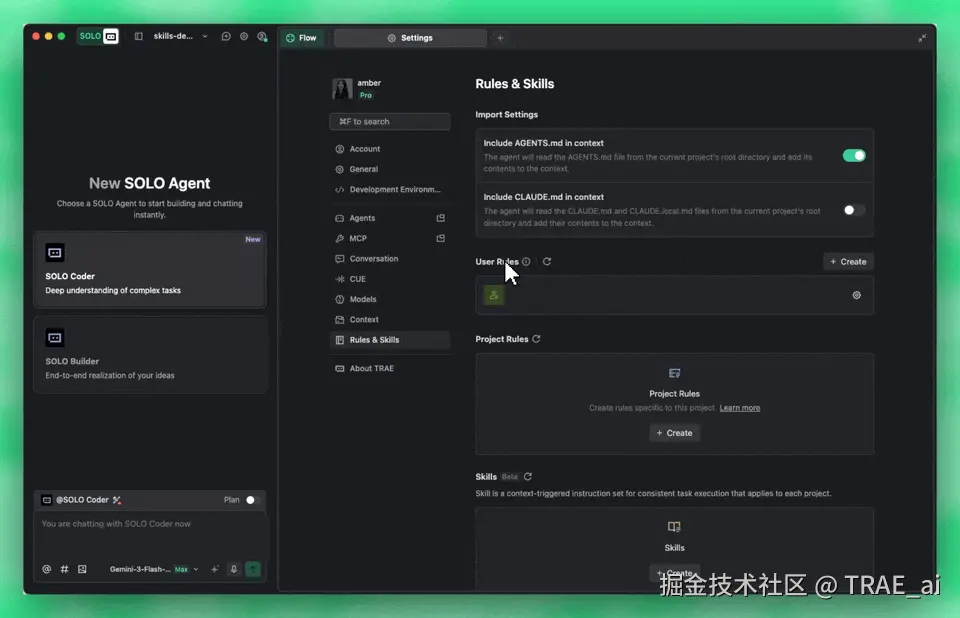Toggle the Plan switch

[x=254, y=500]
